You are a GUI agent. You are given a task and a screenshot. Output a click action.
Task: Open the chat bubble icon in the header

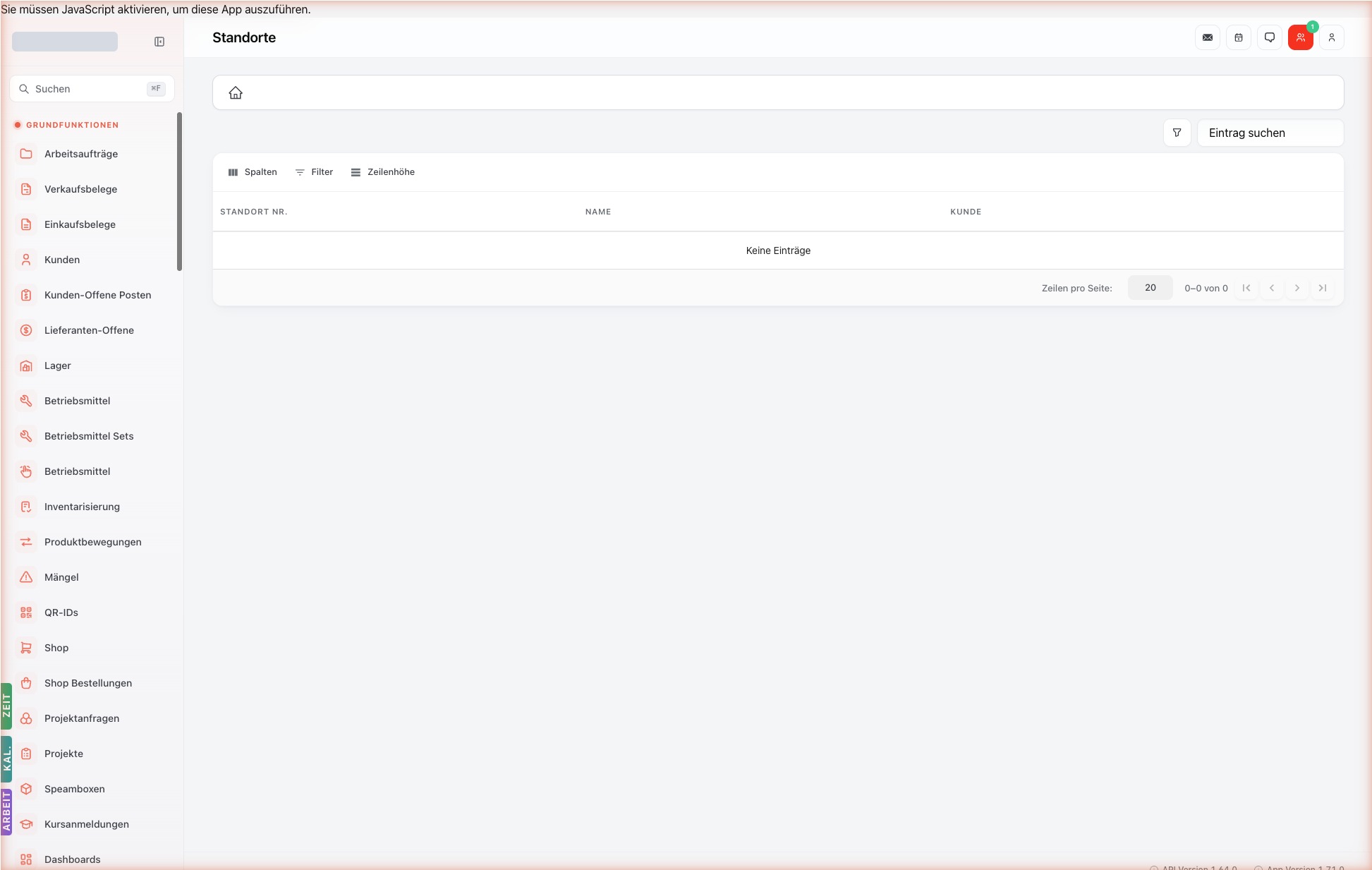(1270, 37)
